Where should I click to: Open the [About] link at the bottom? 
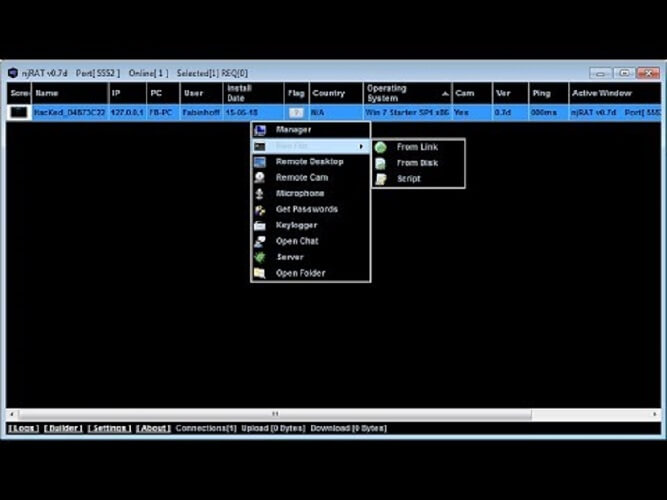153,428
